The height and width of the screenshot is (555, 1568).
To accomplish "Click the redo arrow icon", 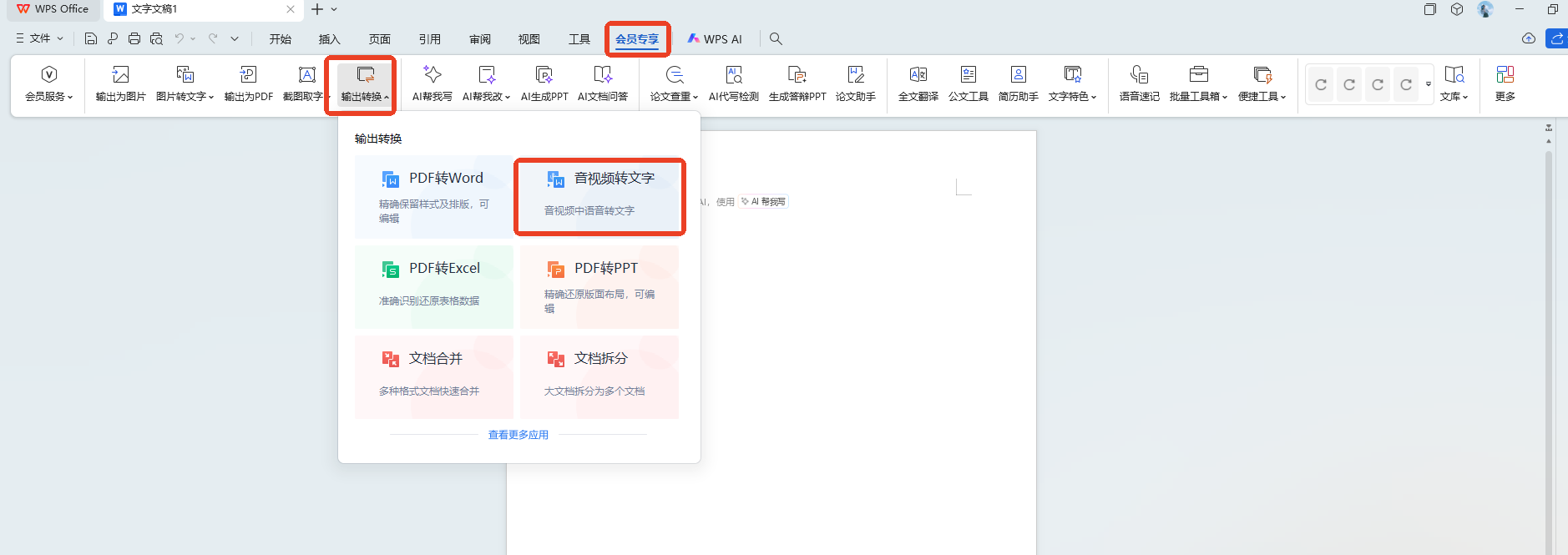I will pos(213,38).
